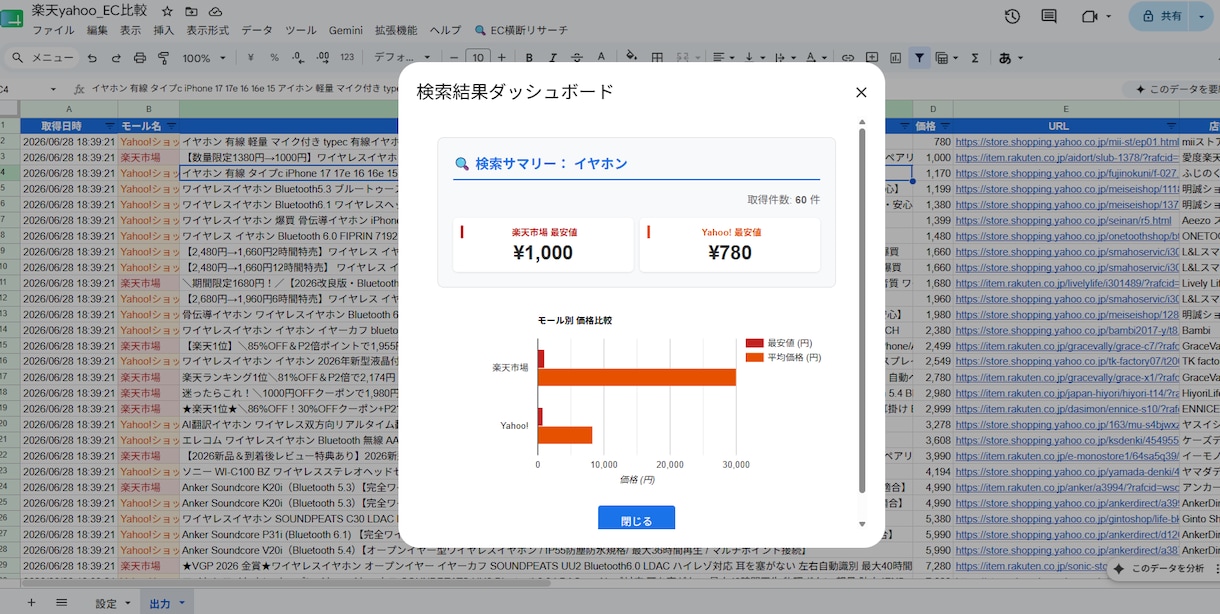This screenshot has width=1220, height=614.
Task: Click the add sheet plus icon
Action: (31, 602)
